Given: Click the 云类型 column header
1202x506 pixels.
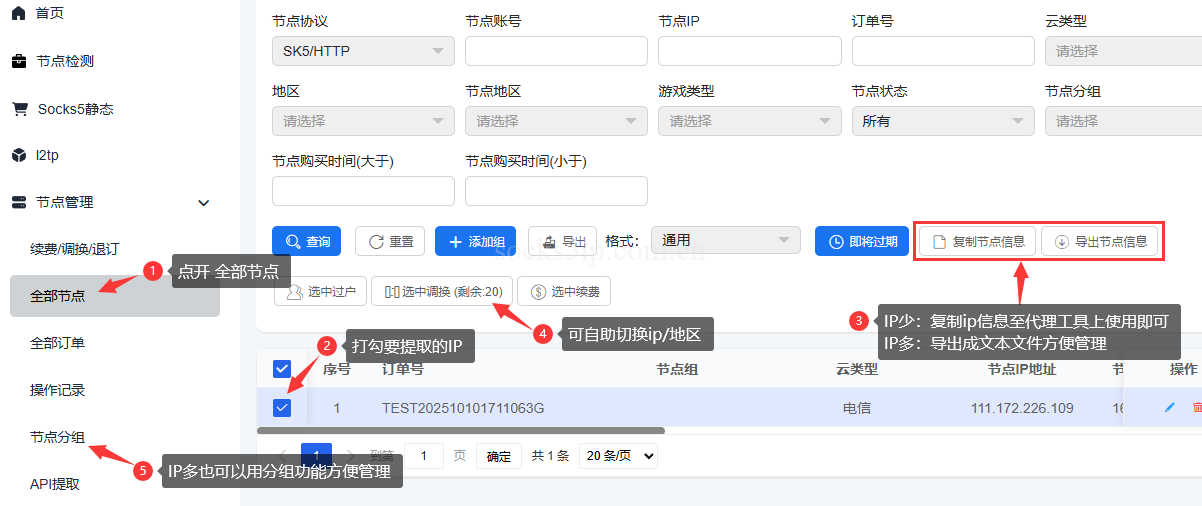Looking at the screenshot, I should click(x=857, y=369).
